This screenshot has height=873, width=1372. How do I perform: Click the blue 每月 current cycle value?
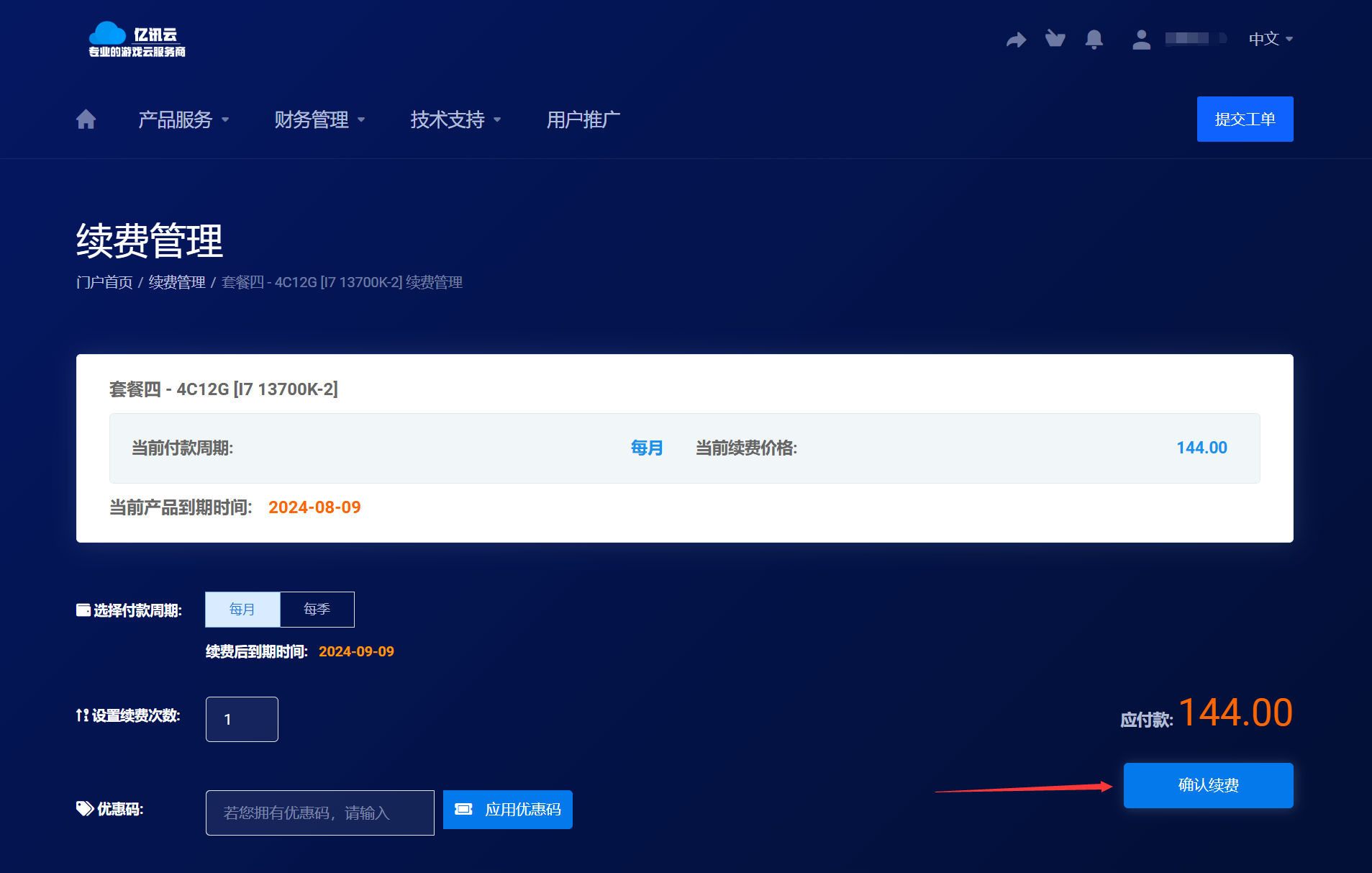[x=646, y=448]
